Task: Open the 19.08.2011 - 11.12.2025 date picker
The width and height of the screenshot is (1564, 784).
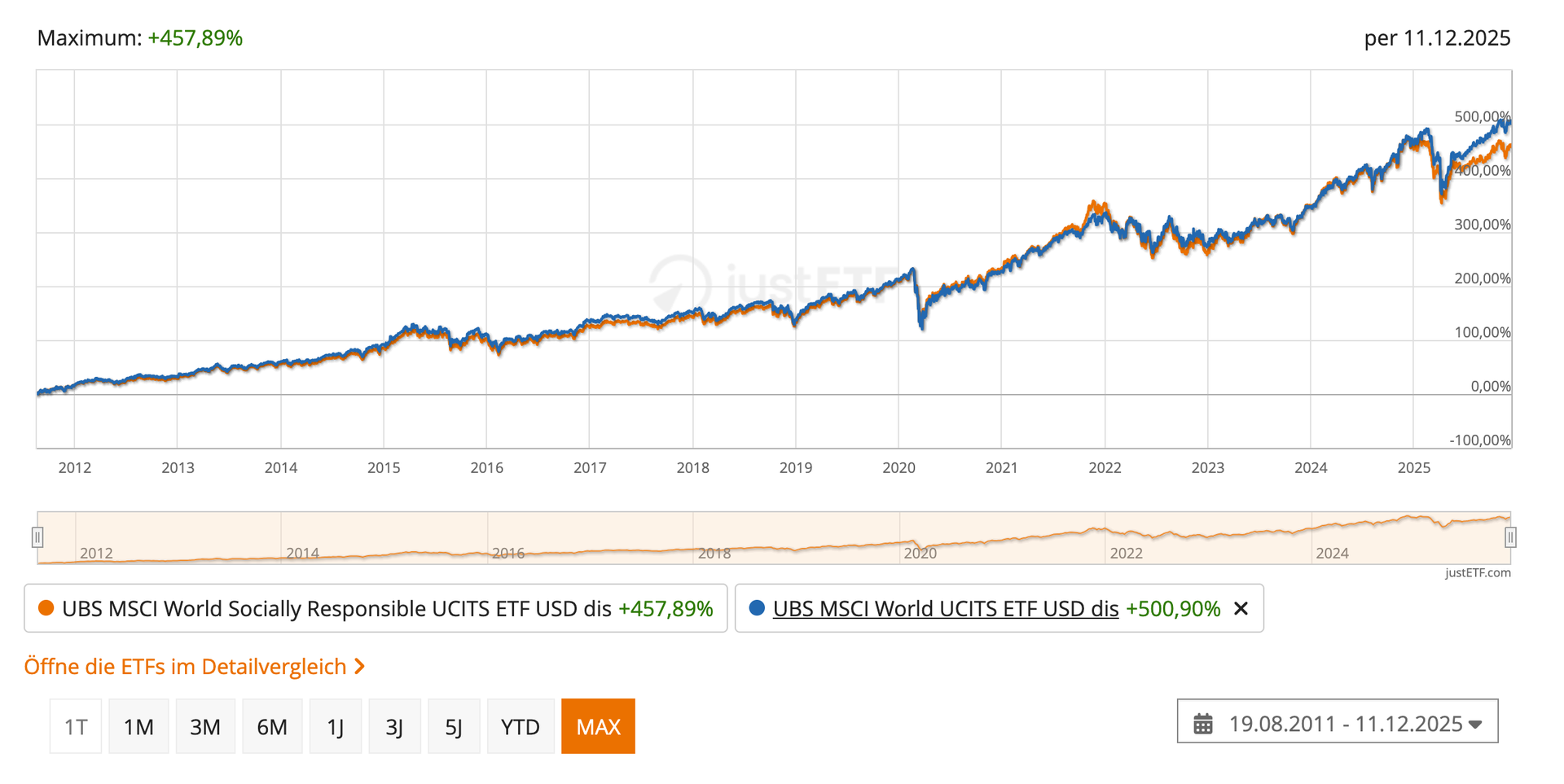Action: point(1345,724)
